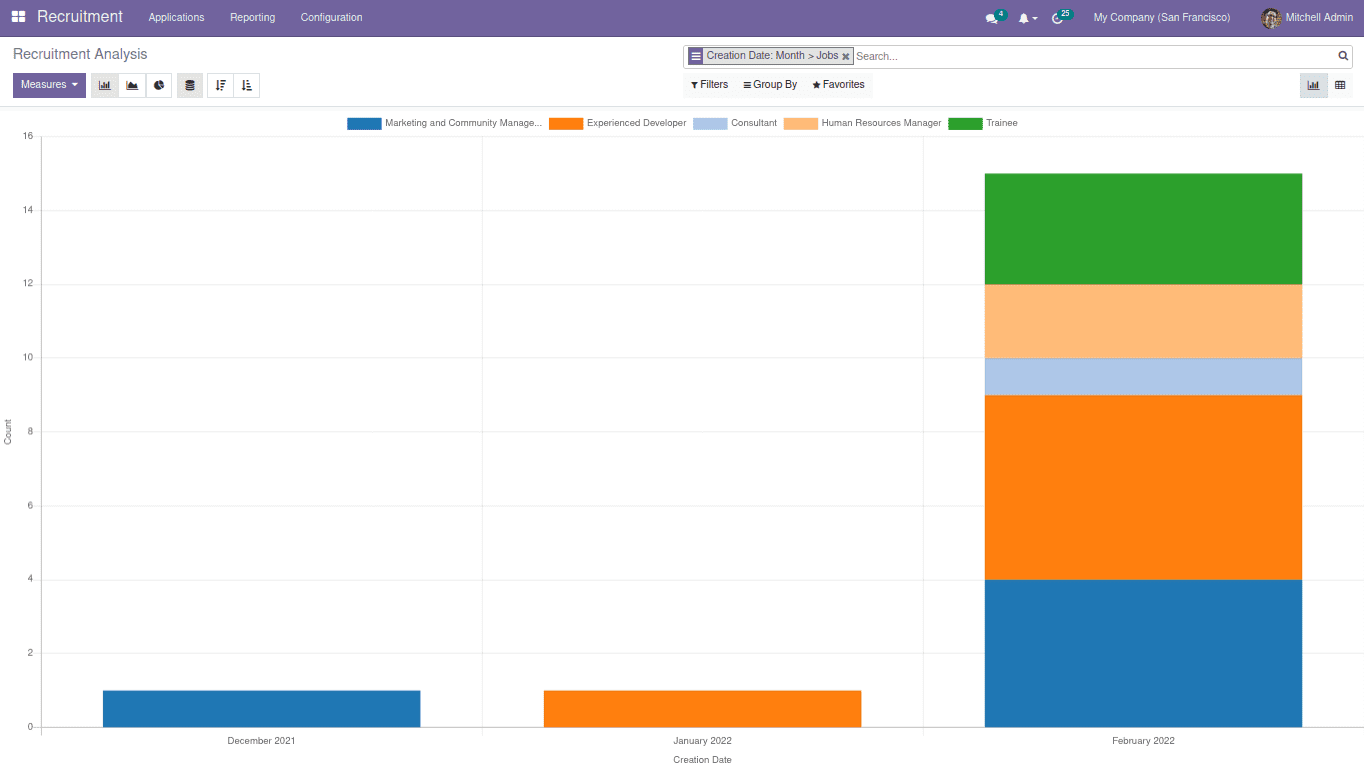
Task: Switch to the pivot table view
Action: [1340, 85]
